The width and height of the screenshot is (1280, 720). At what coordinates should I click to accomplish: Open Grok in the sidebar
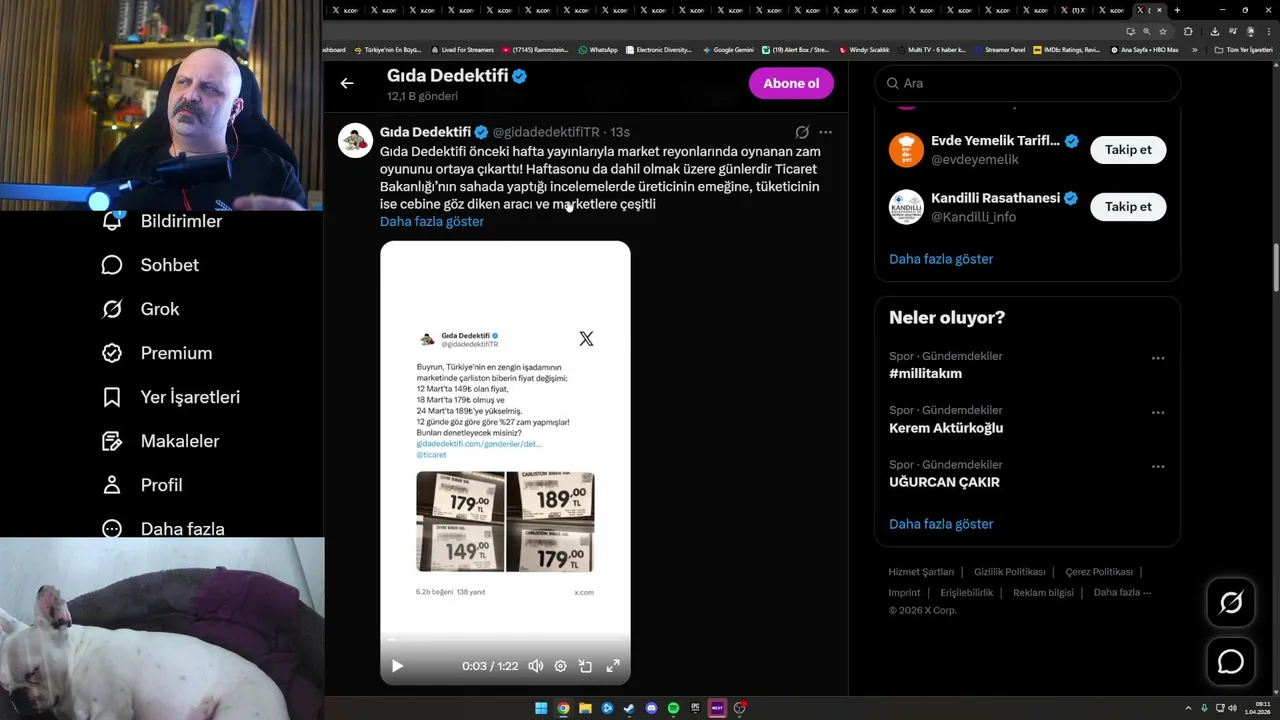click(141, 309)
